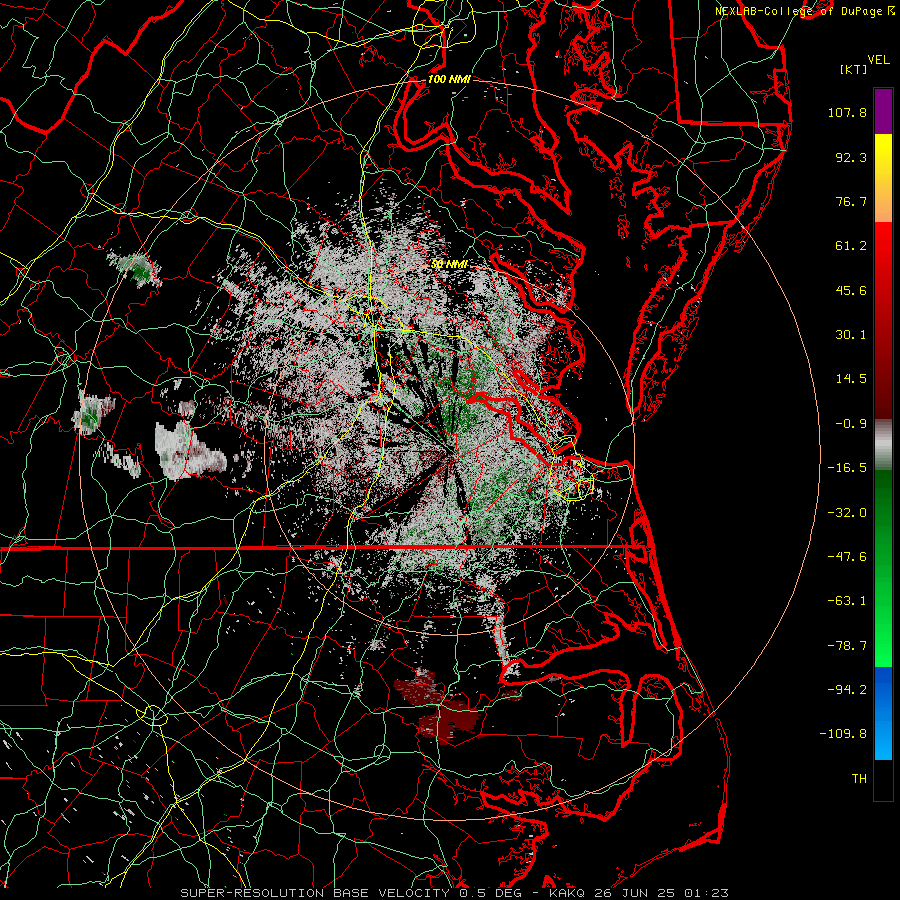Click the -32.0 velocity scale value
The width and height of the screenshot is (900, 900).
(847, 513)
